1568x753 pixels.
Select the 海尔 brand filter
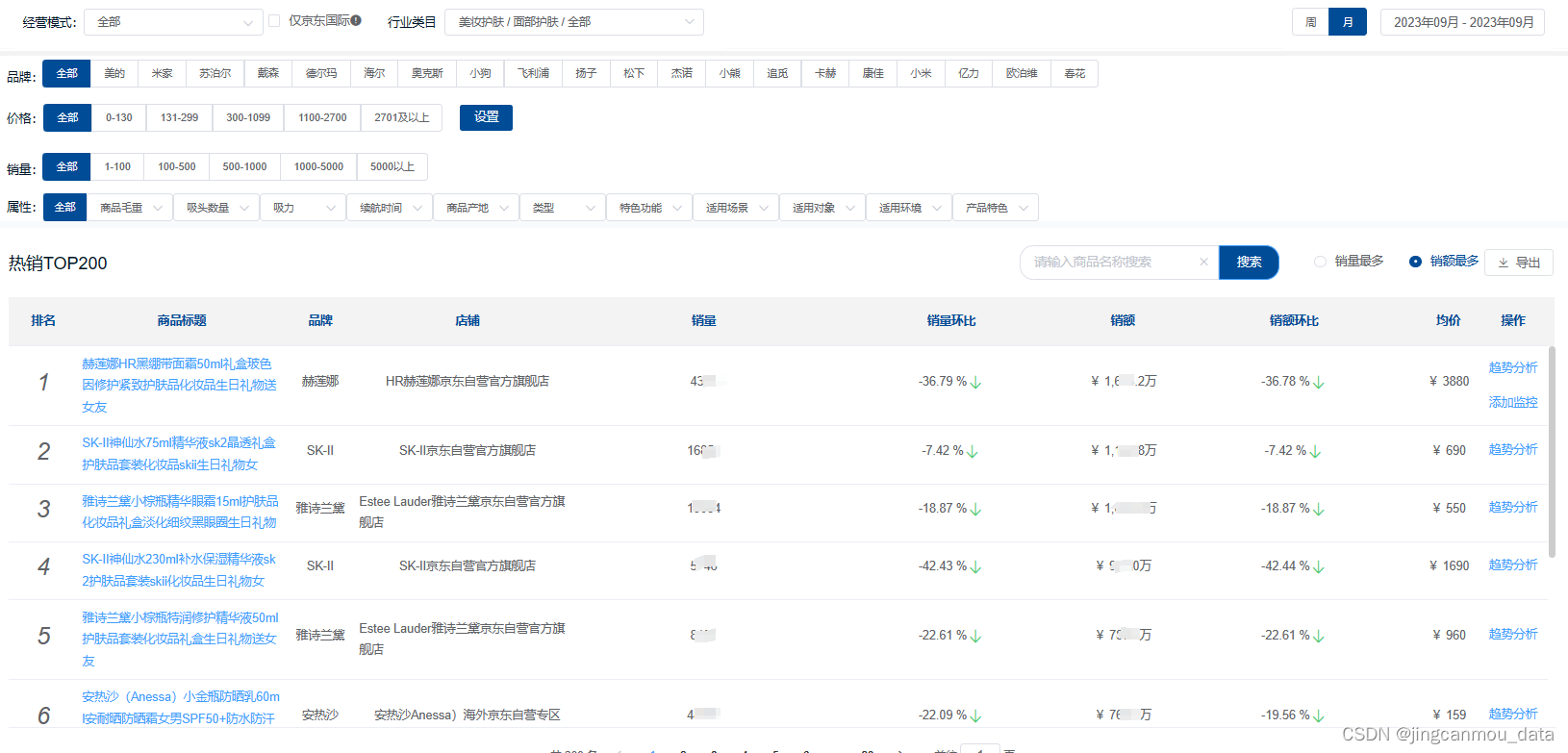[374, 73]
